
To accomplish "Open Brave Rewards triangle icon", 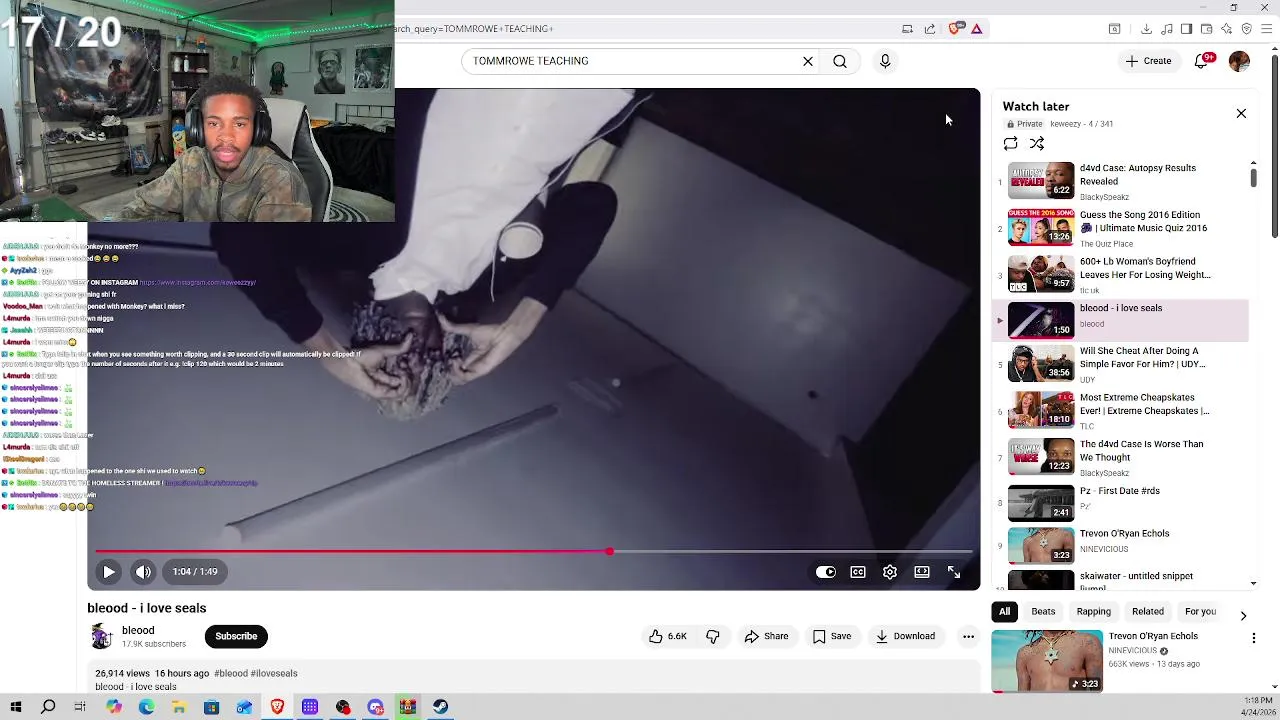I will (976, 29).
